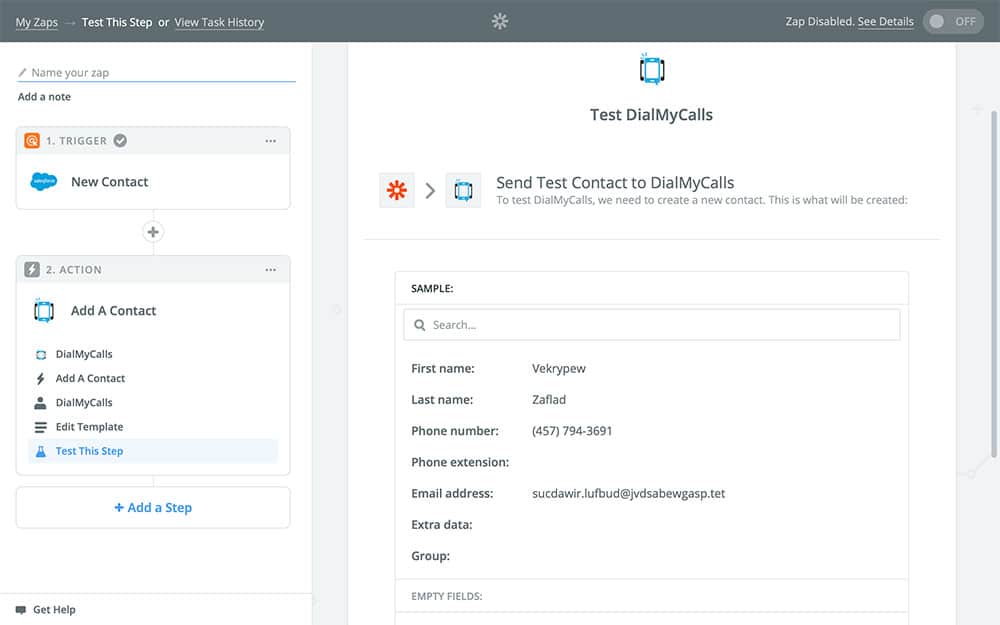The width and height of the screenshot is (1000, 625).
Task: Click the orange trigger step icon
Action: 32,141
